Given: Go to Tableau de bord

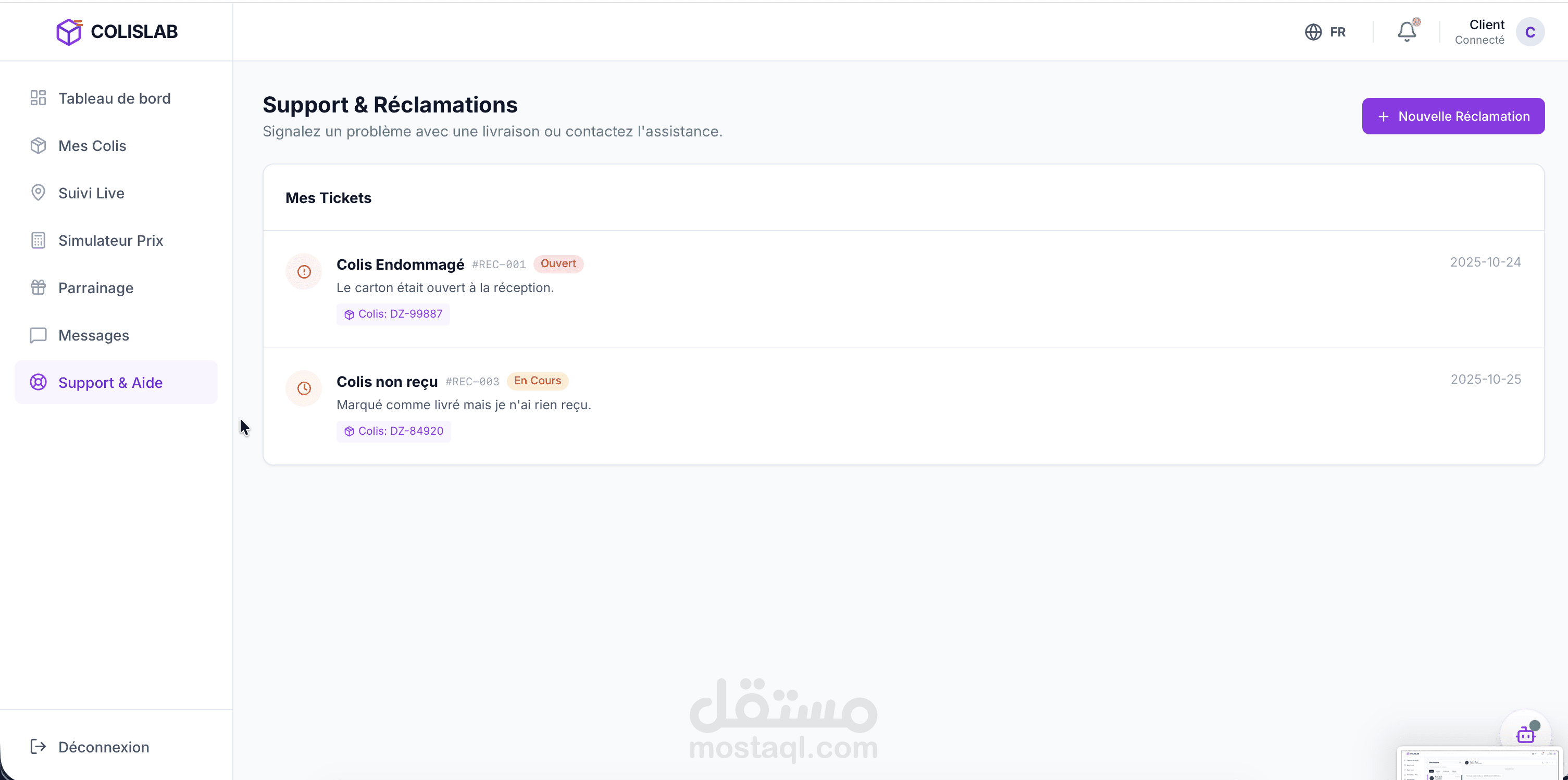Looking at the screenshot, I should 115,98.
